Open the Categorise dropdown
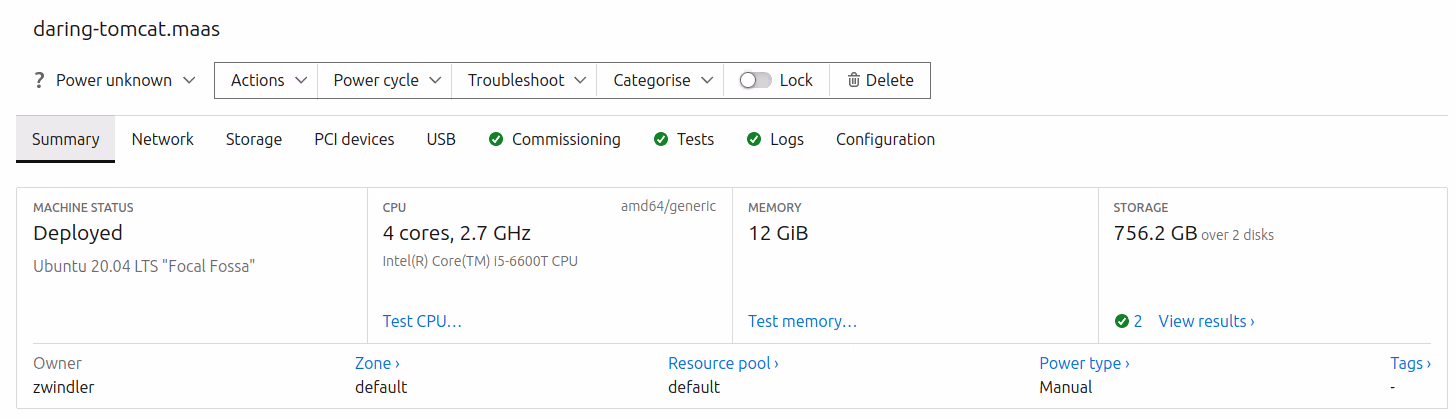The width and height of the screenshot is (1456, 419). tap(662, 80)
